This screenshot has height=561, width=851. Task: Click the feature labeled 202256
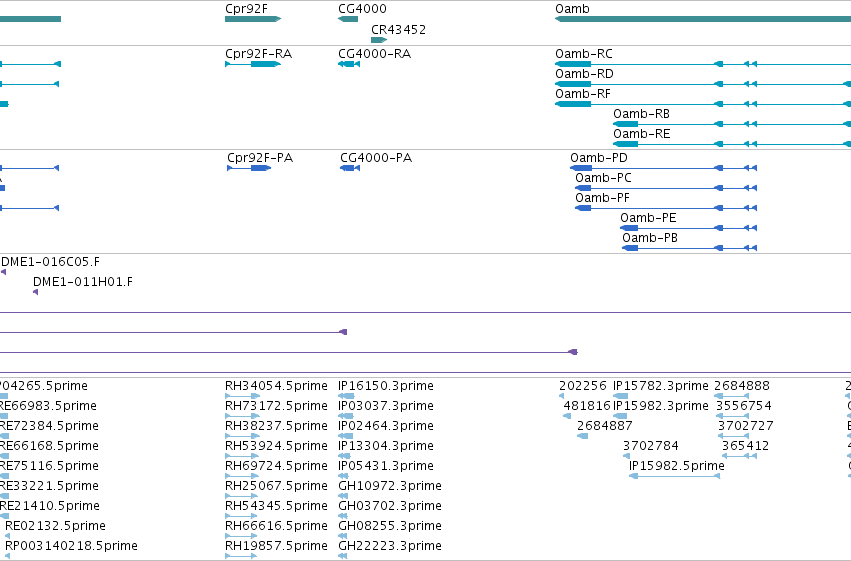583,386
